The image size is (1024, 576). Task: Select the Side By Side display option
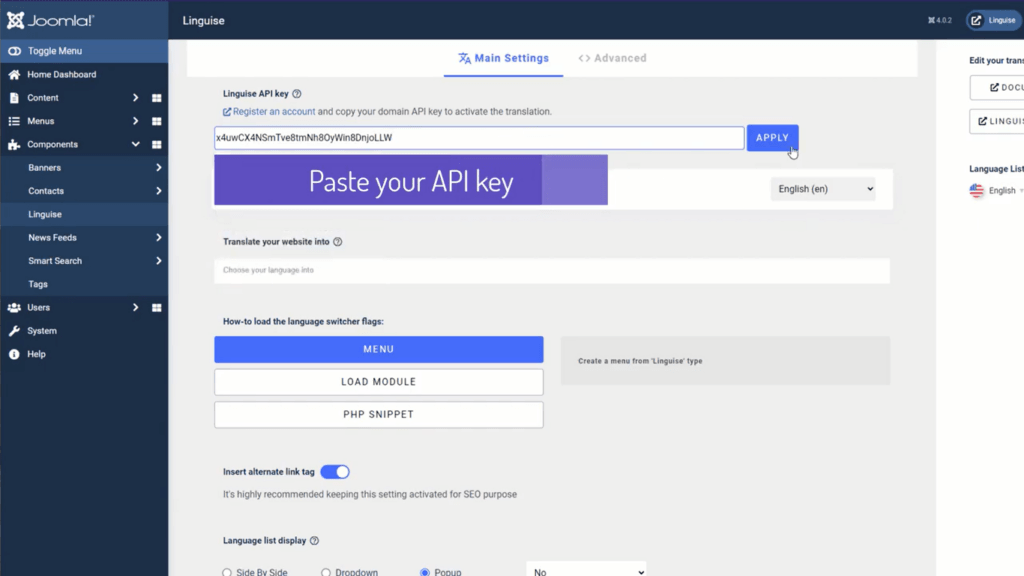pyautogui.click(x=226, y=572)
